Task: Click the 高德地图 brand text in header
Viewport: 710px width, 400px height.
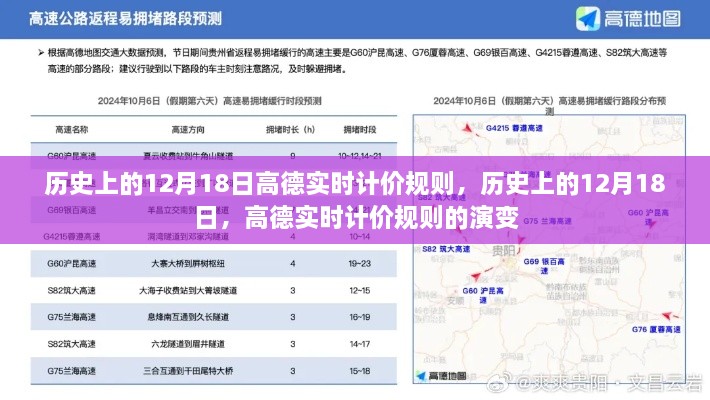Action: 642,19
